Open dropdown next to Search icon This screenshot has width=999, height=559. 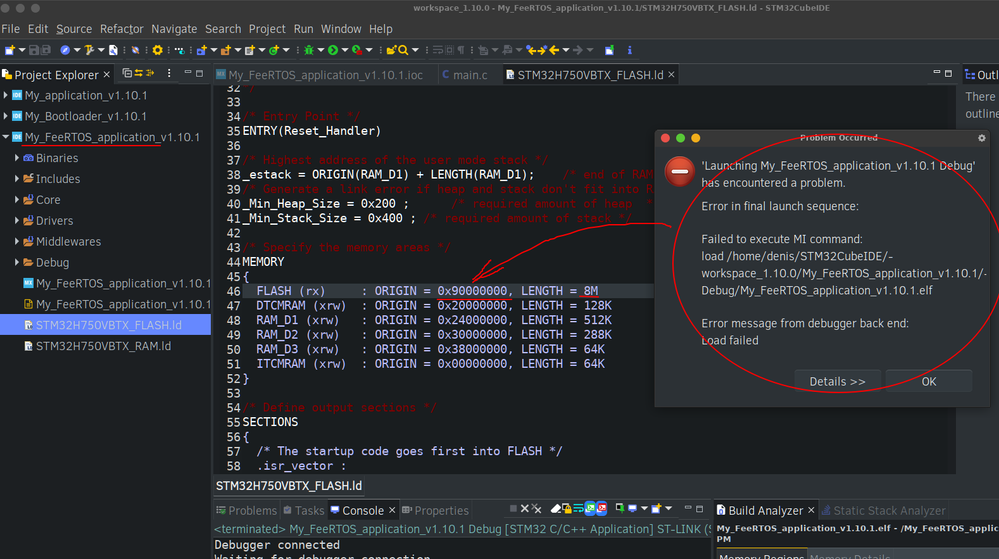click(415, 50)
